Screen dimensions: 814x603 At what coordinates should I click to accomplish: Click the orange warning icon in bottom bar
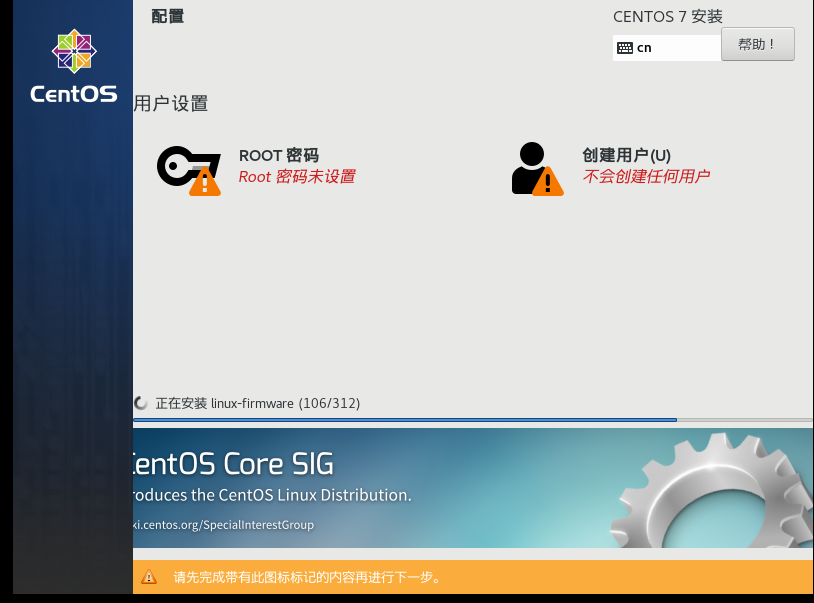coord(149,577)
